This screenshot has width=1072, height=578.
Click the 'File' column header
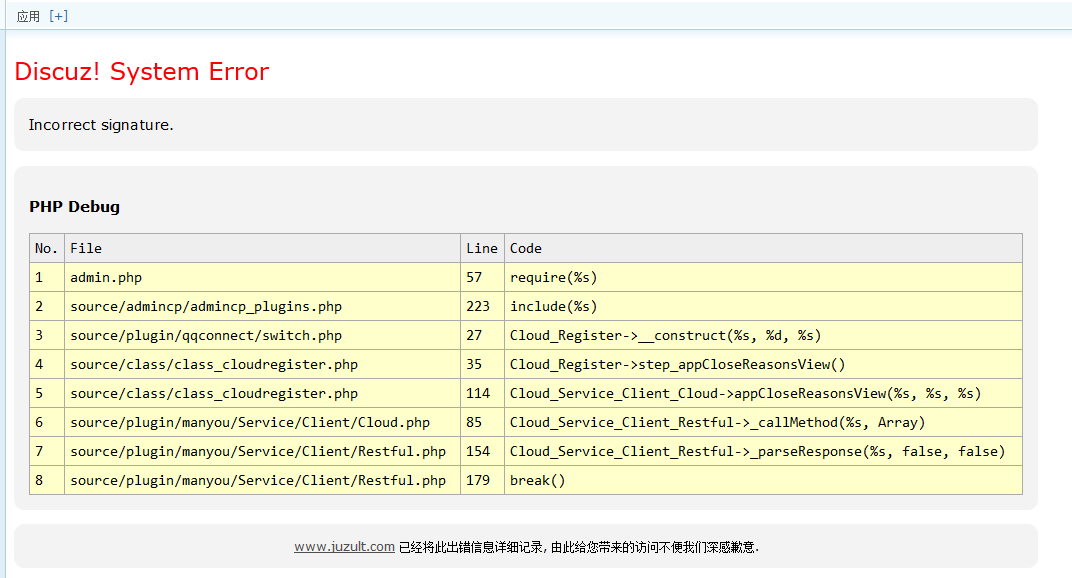tap(263, 248)
